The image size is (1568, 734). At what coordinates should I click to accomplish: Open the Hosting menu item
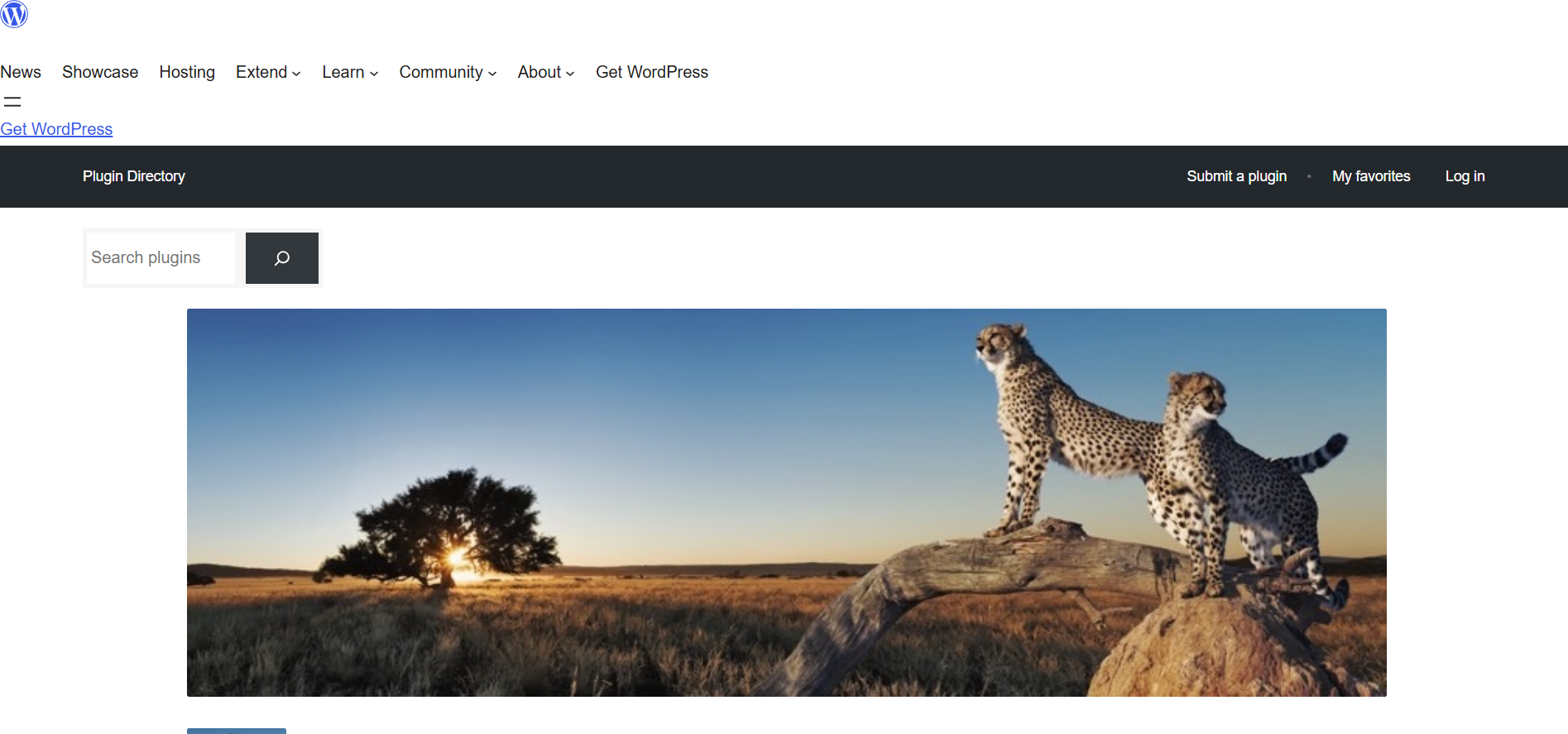coord(187,73)
